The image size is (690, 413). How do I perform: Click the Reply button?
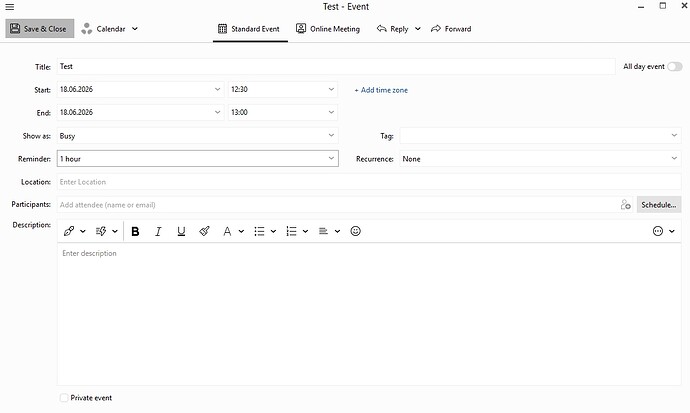tap(393, 29)
